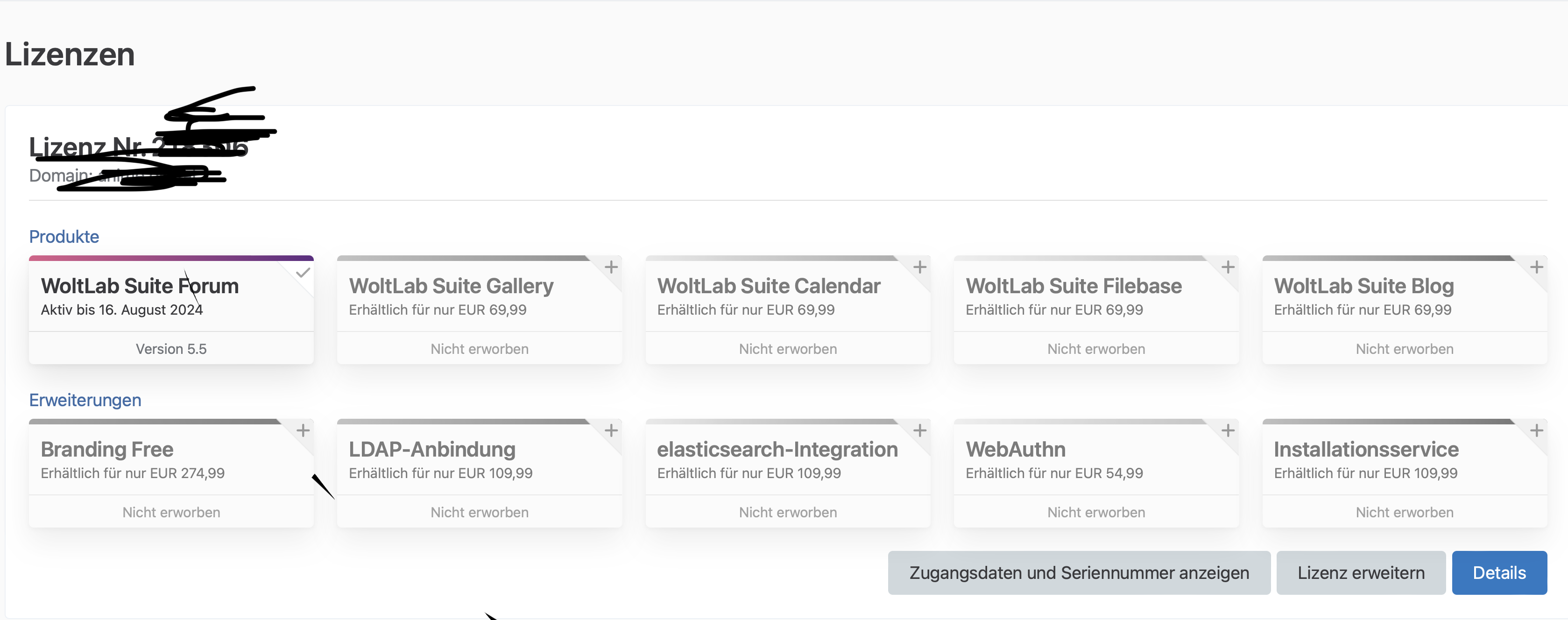Click plus icon on WoltLab Suite Blog
Screen dimensions: 1568x620
pos(1536,267)
